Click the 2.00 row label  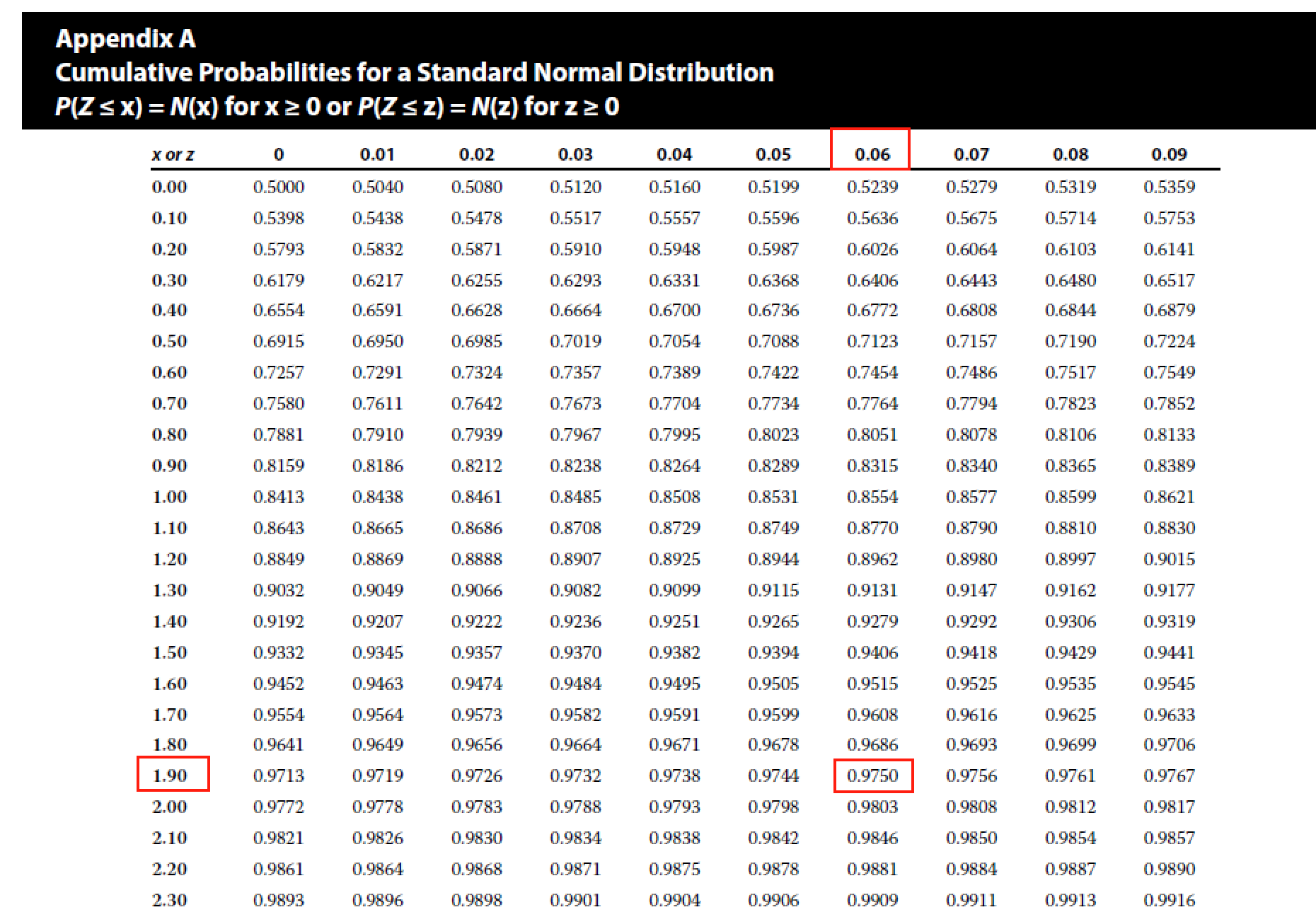(x=170, y=807)
